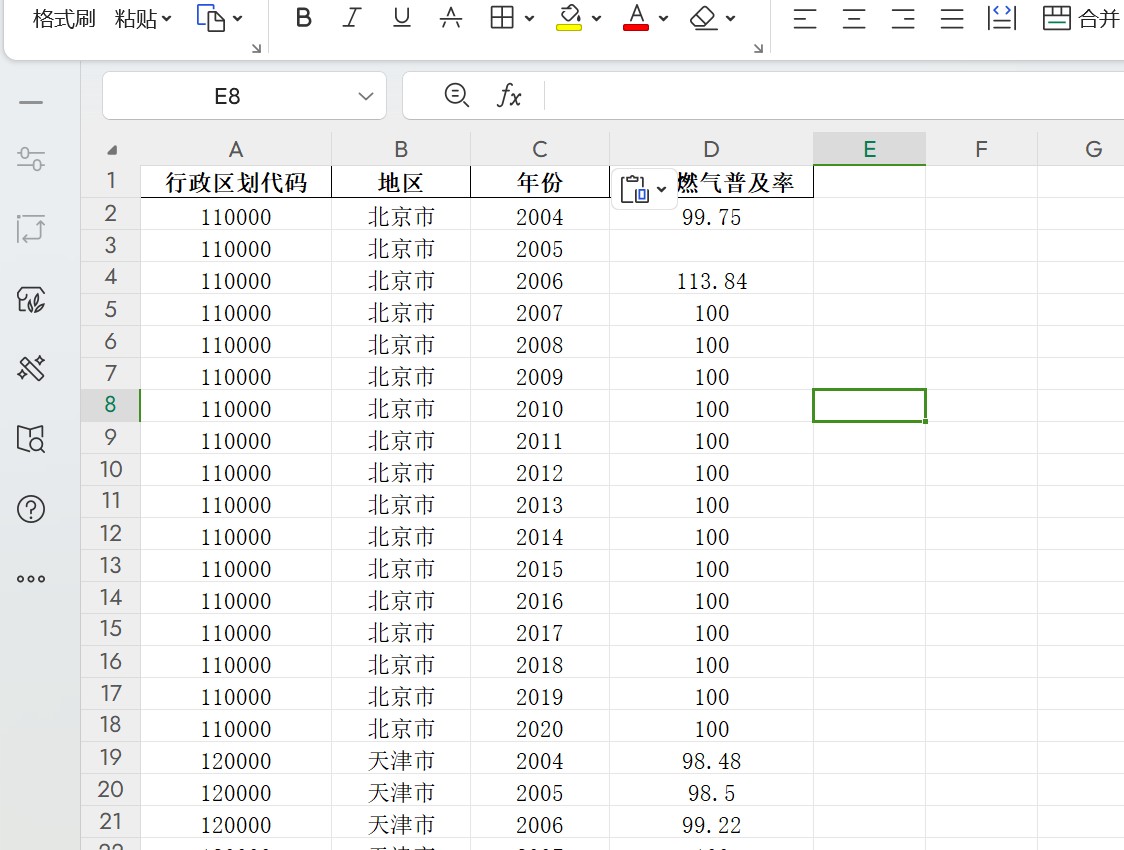Open the 粘贴 paste dropdown

coord(143,19)
